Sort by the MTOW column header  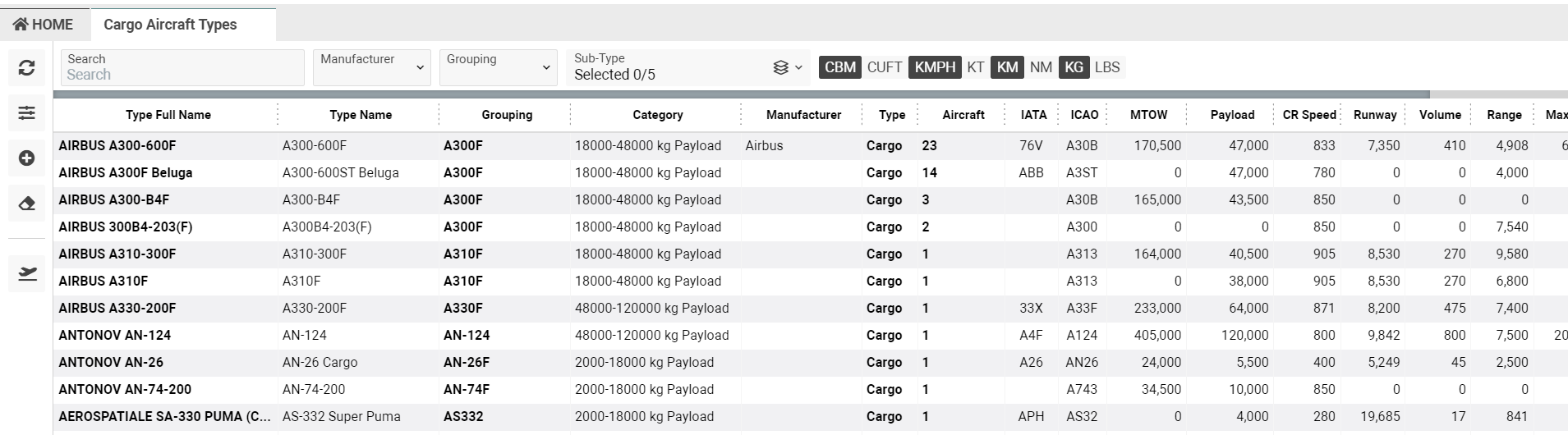pos(1147,115)
